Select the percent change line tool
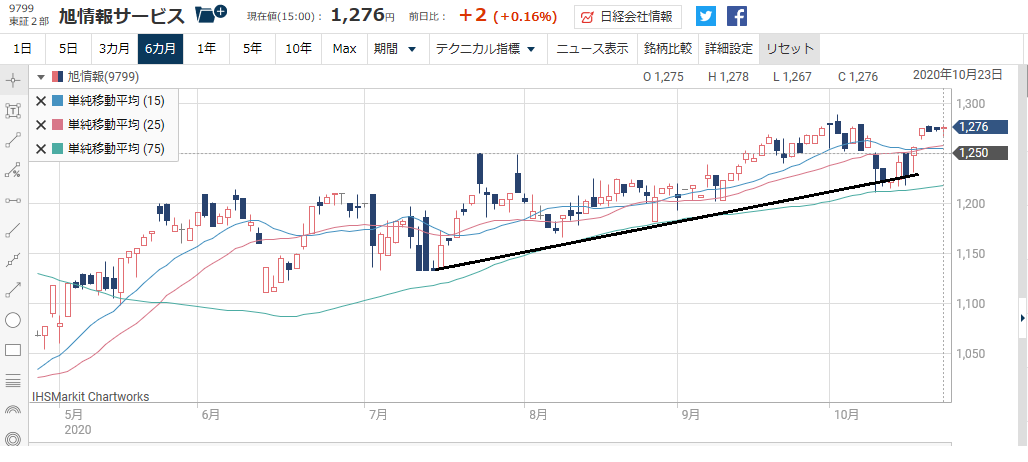Viewport: 1028px width, 462px height. 13,170
